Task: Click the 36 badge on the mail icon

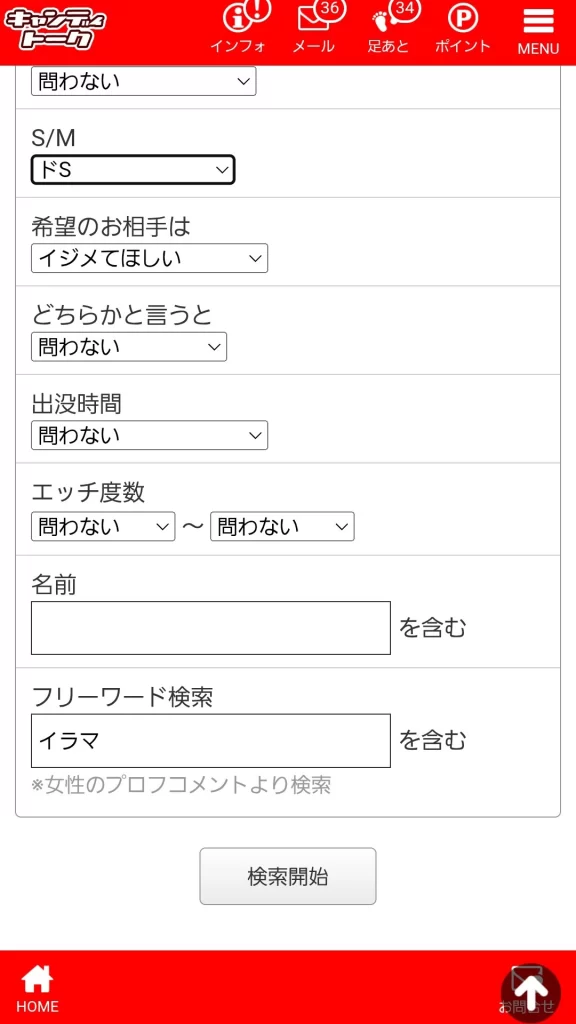Action: coord(334,10)
